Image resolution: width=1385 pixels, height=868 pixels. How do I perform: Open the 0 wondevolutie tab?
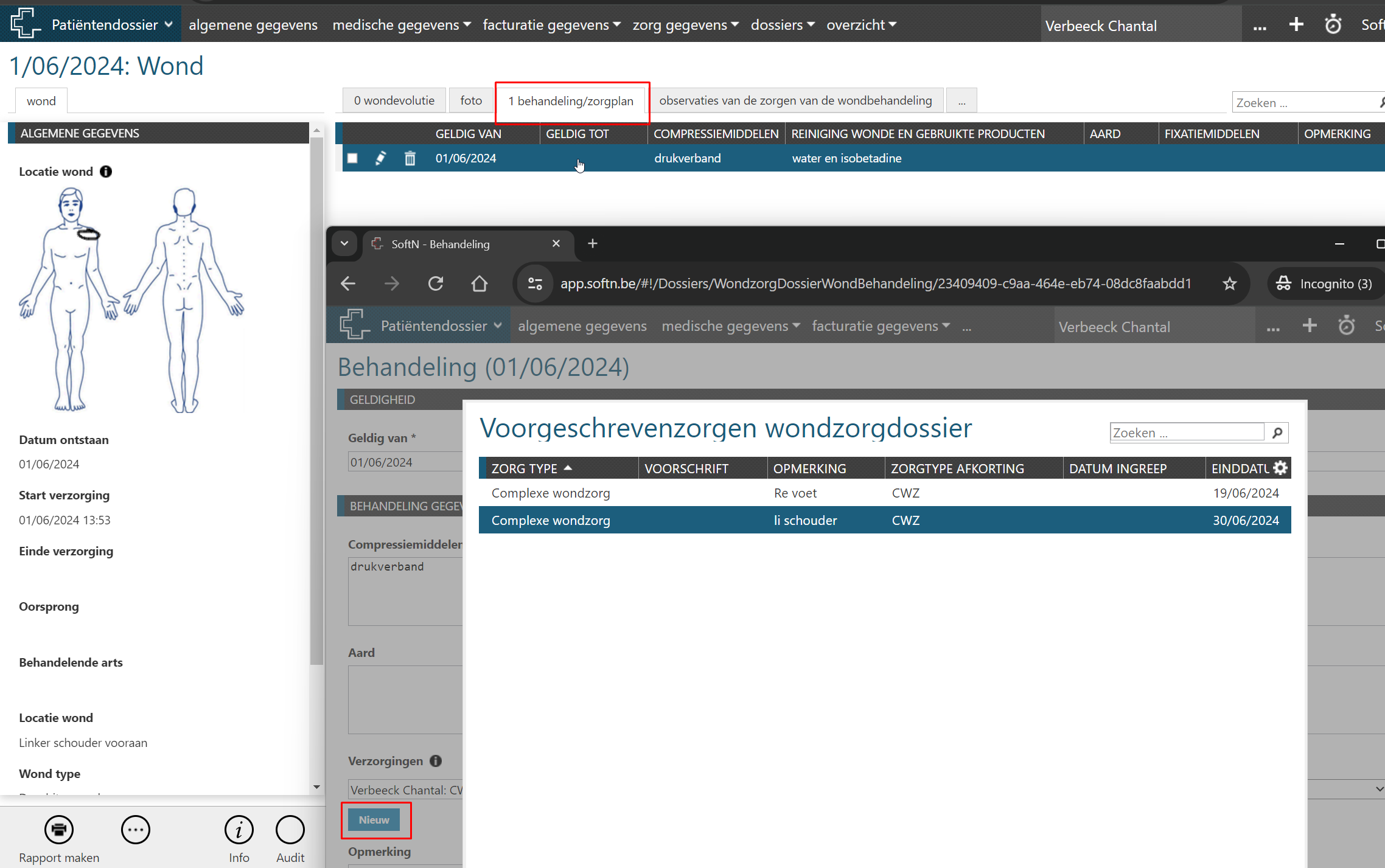[x=394, y=100]
